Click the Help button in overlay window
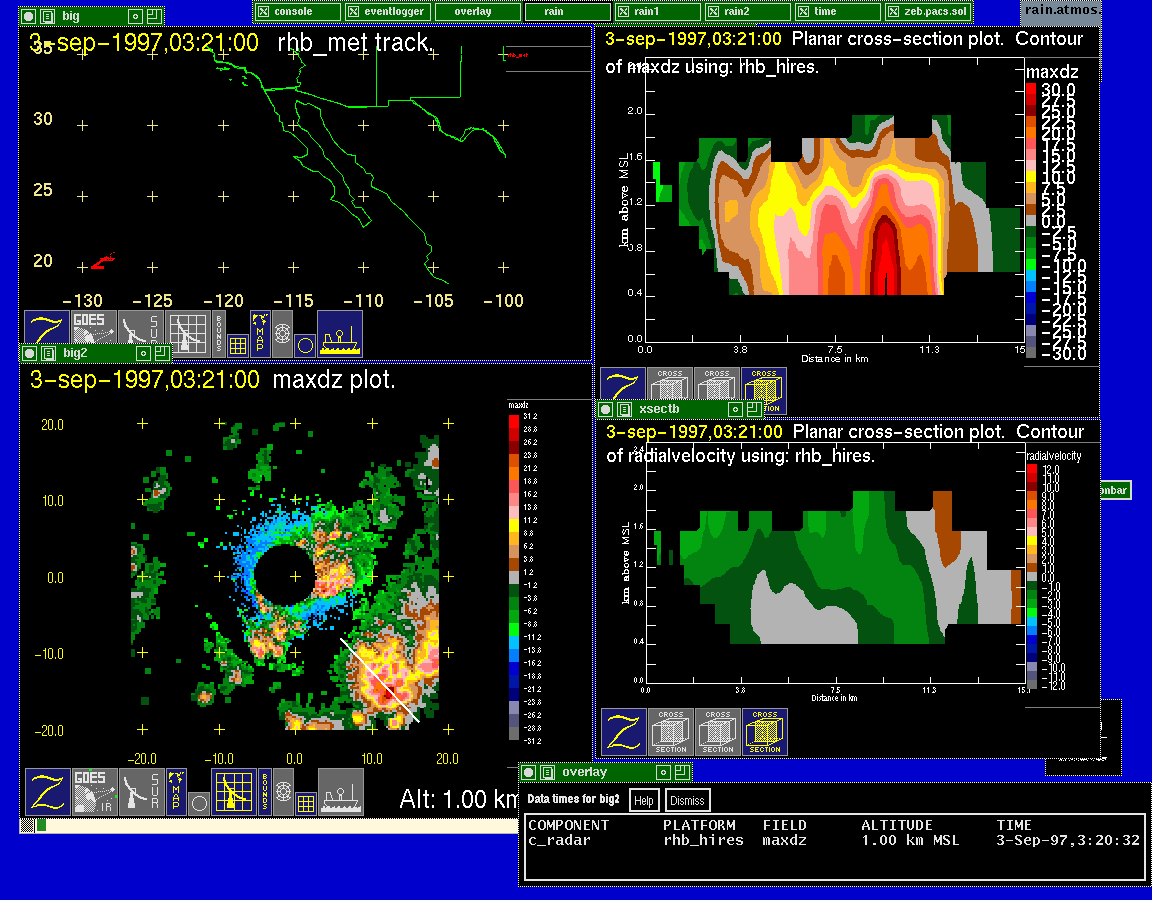 click(643, 800)
